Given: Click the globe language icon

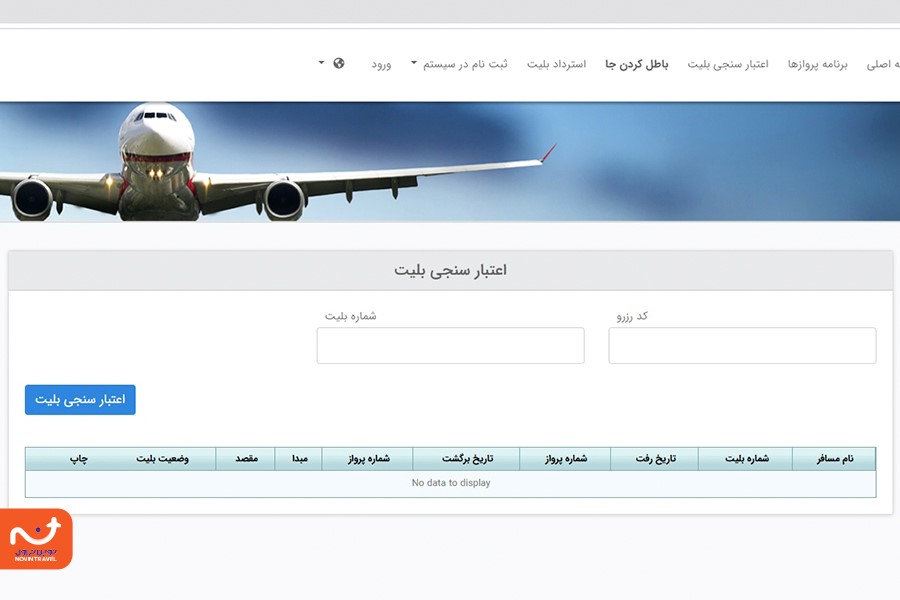Looking at the screenshot, I should 338,62.
